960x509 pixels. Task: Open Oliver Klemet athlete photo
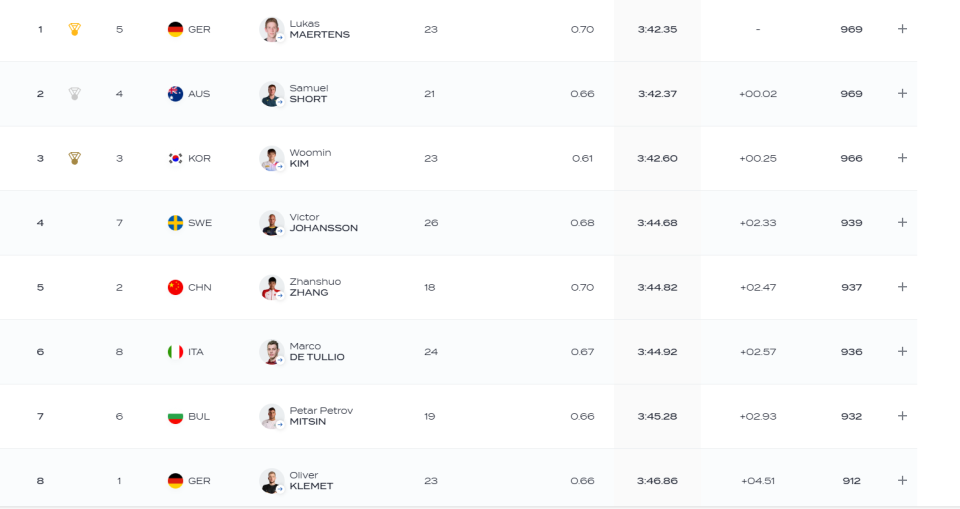tap(271, 481)
